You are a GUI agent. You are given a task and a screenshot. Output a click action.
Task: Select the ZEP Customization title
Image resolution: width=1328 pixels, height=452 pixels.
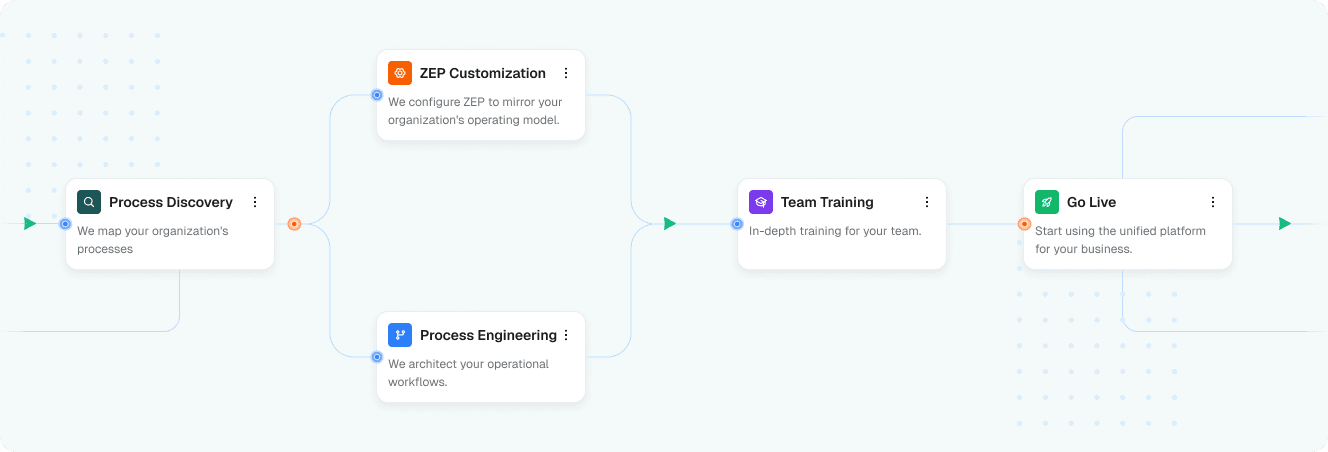(483, 73)
